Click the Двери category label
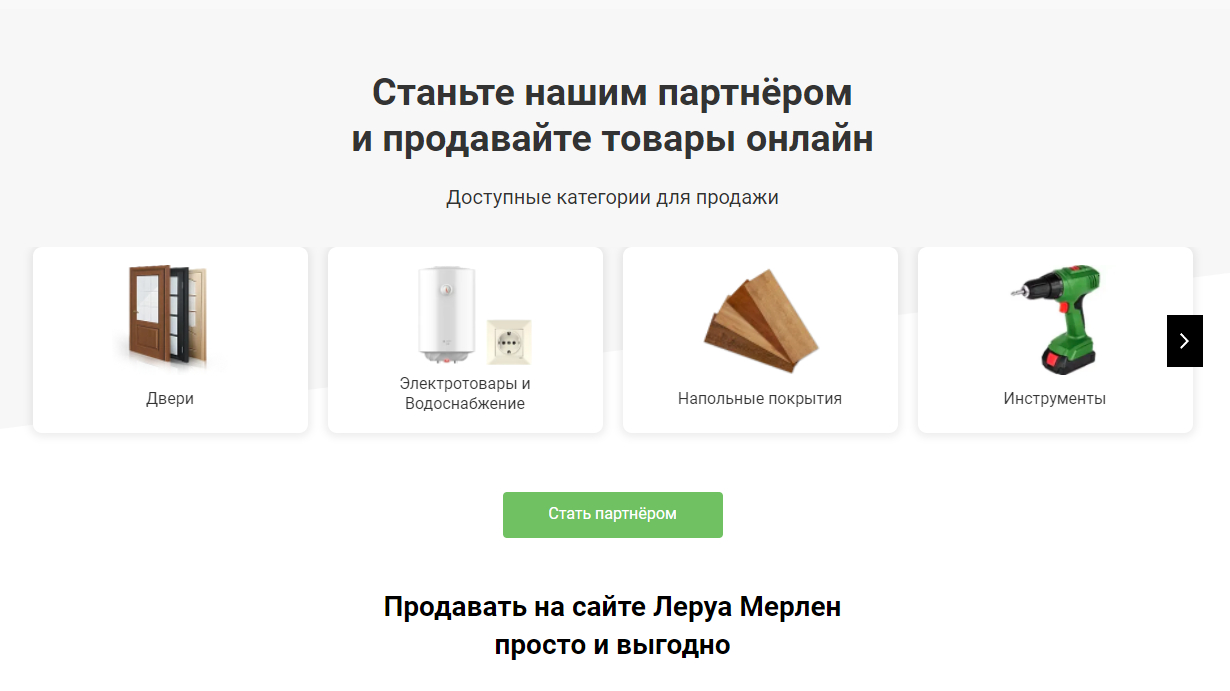Viewport: 1230px width, 691px height. (170, 399)
